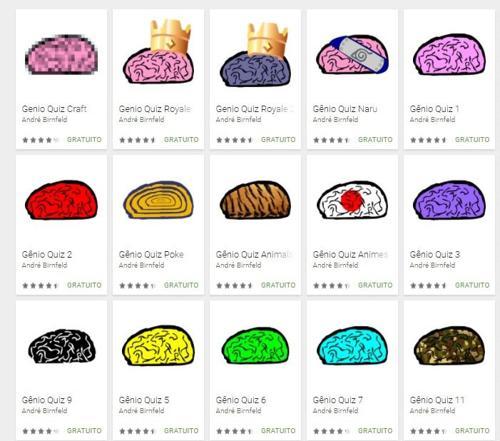Select the Japan flag Gênio Quiz Animes icon
Viewport: 500px width, 441px height.
click(352, 200)
